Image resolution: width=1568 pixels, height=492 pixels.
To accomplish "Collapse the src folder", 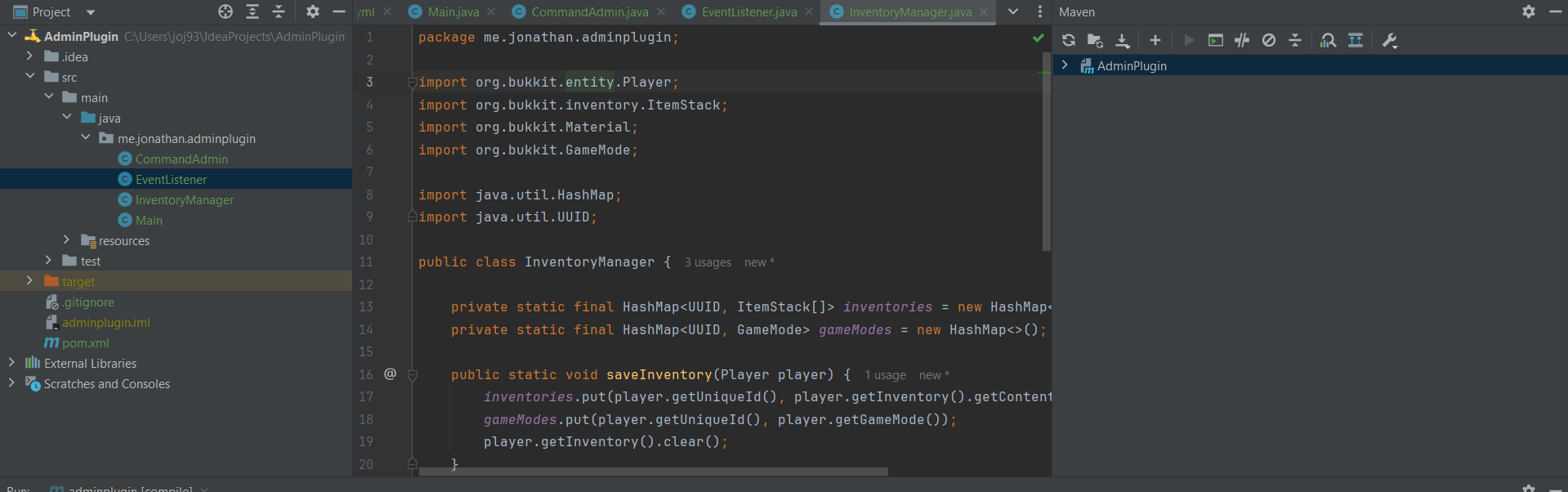I will 30,76.
